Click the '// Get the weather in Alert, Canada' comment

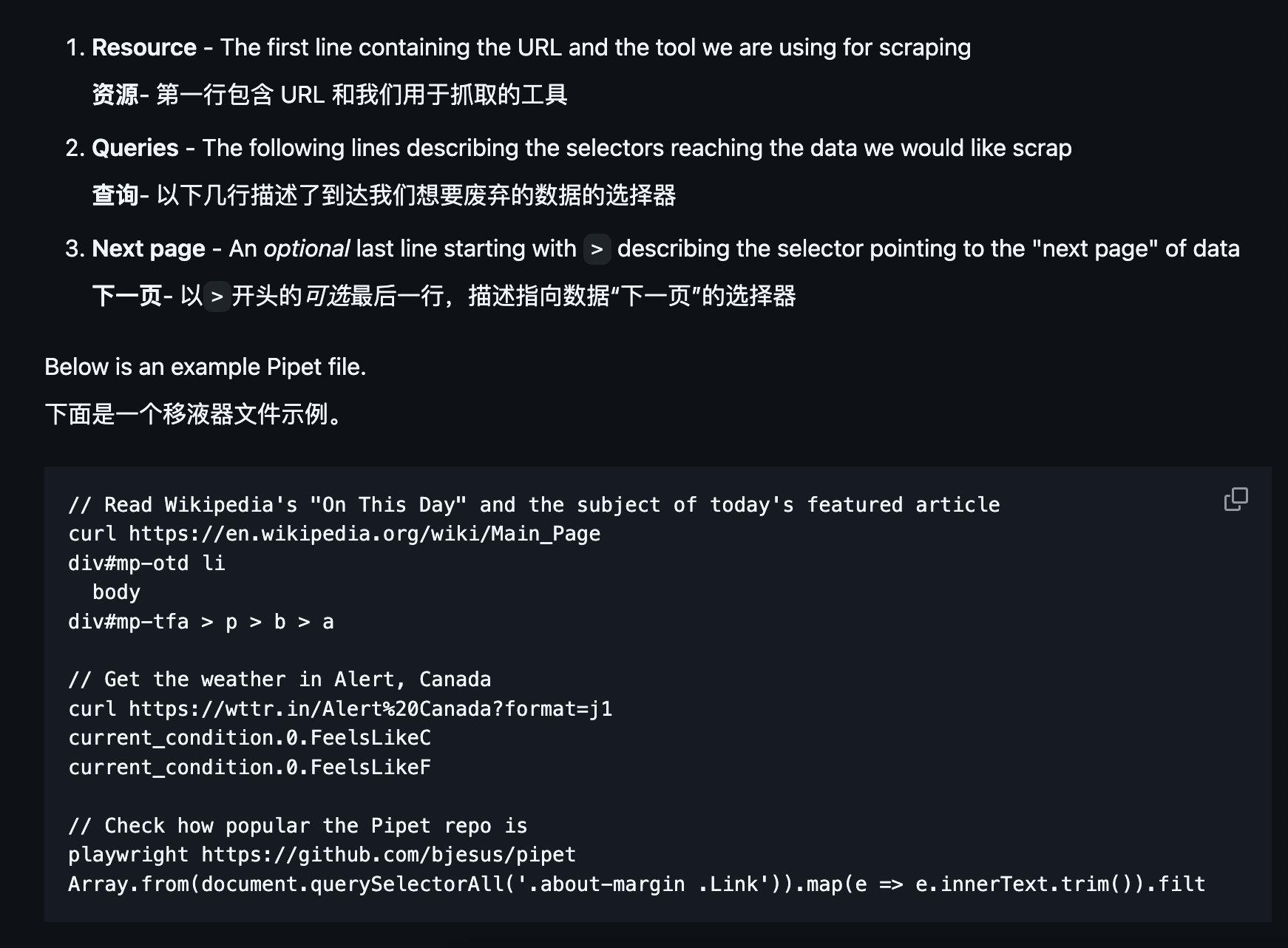(279, 680)
